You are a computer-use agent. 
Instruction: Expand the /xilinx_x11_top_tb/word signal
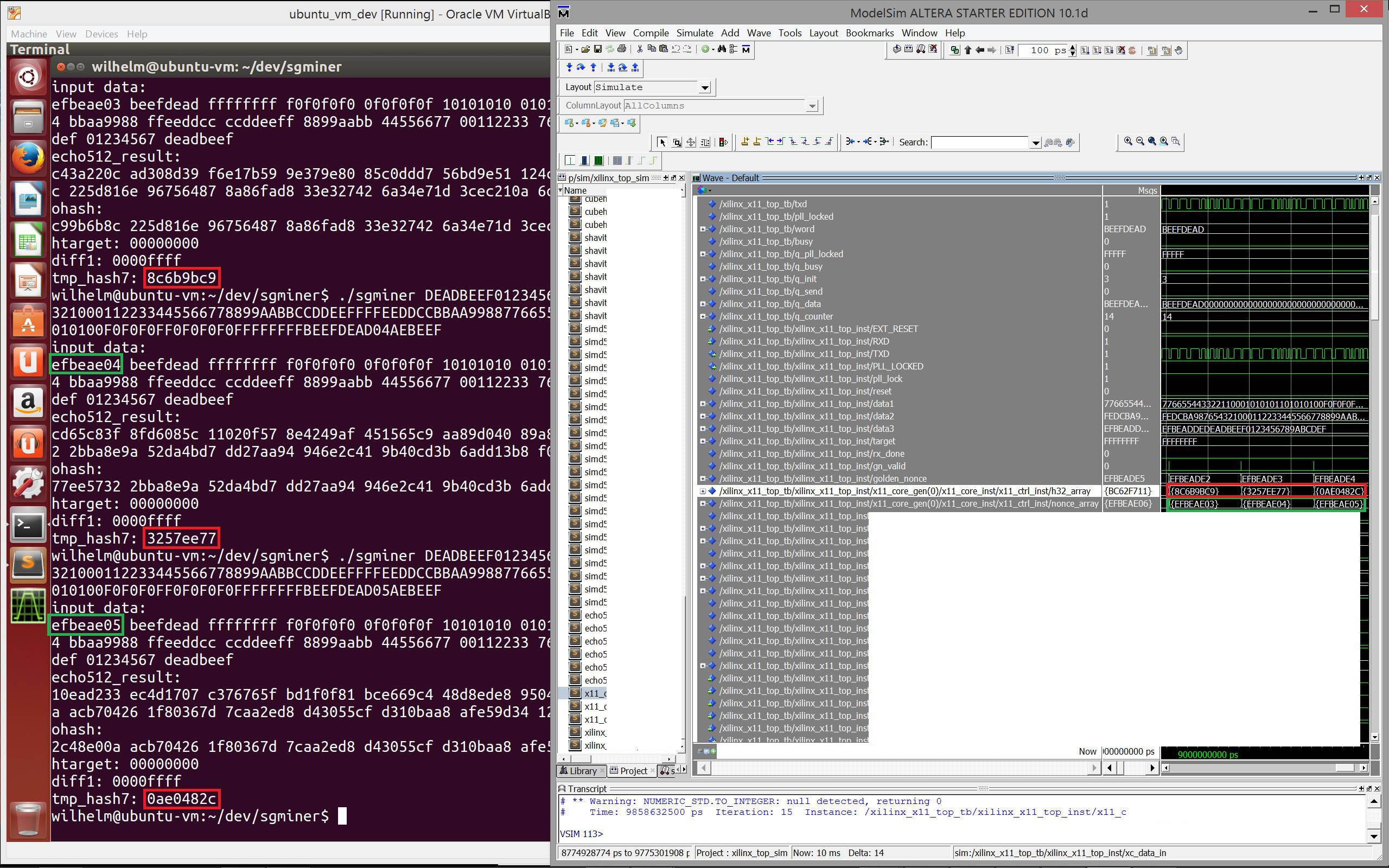coord(703,229)
